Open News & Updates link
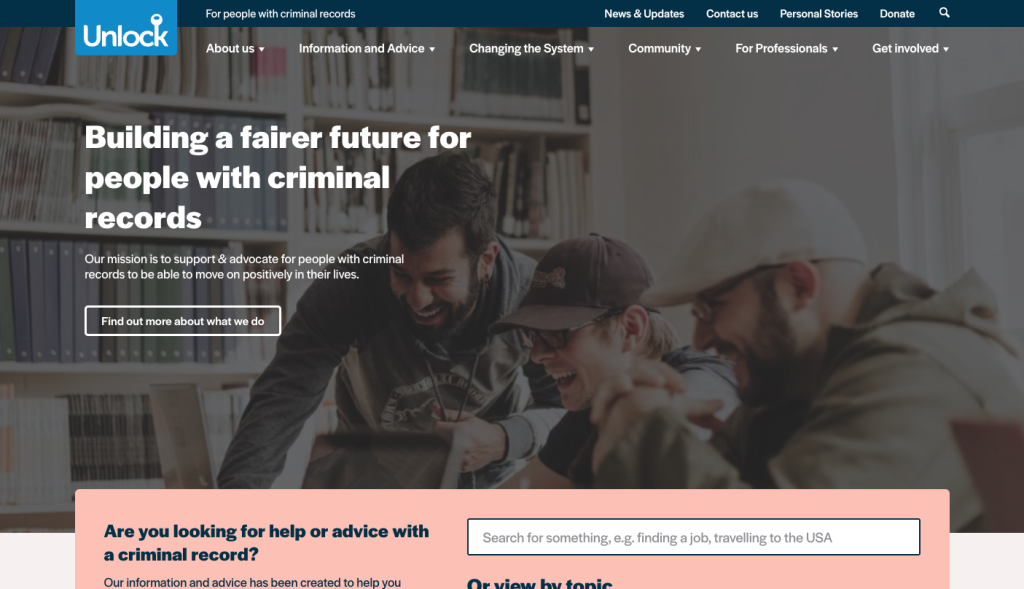The height and width of the screenshot is (589, 1024). 644,14
